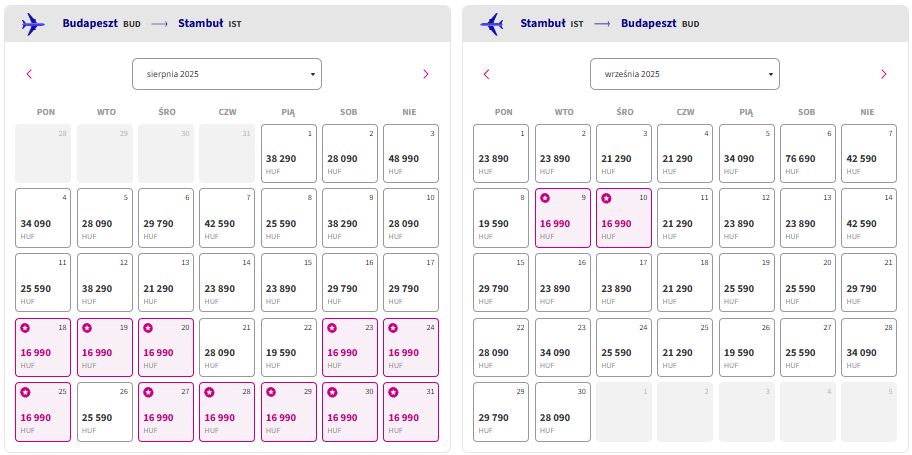Select September 30 fare 28 090 HUF

562,412
